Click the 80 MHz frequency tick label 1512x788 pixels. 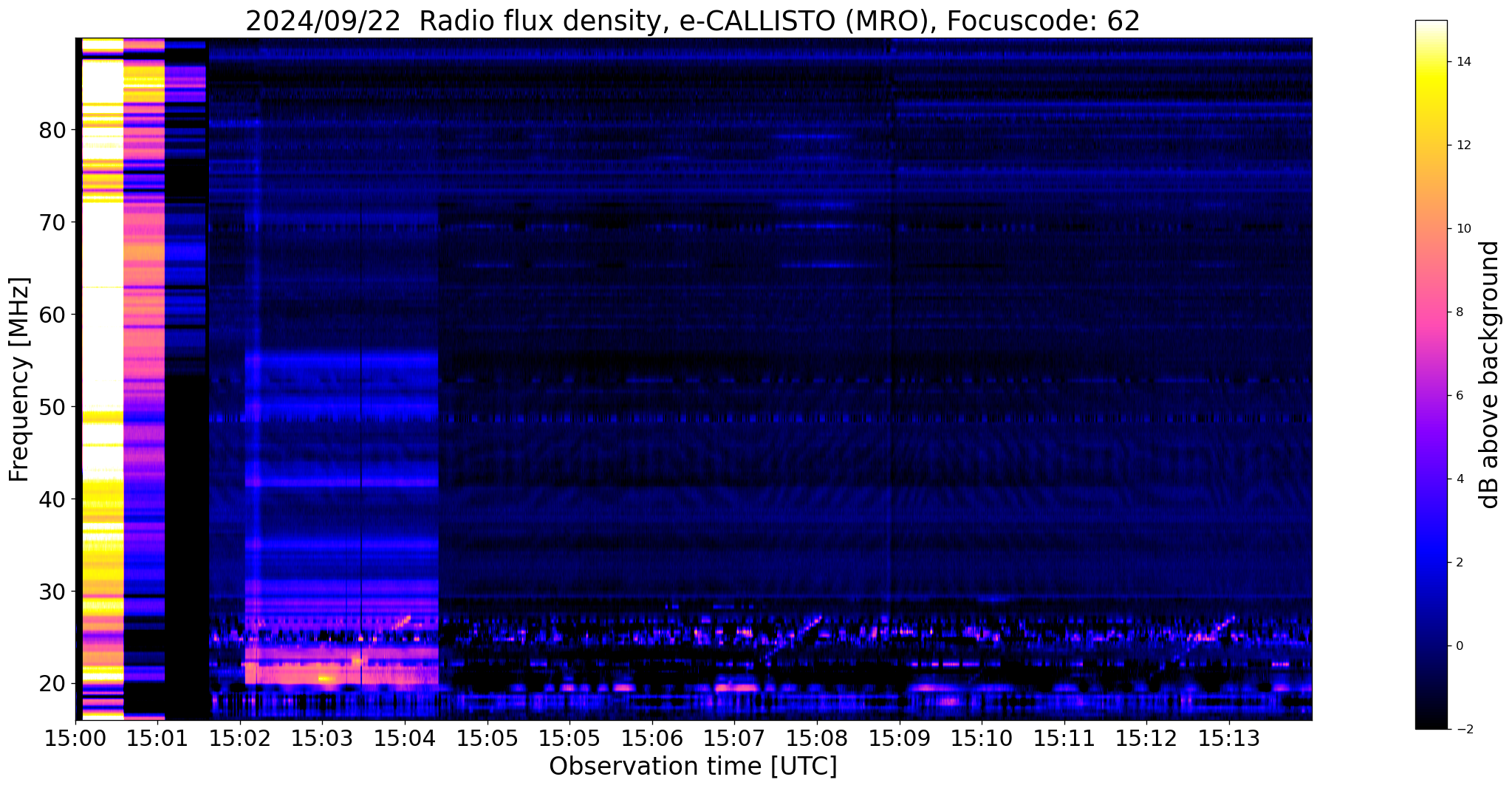point(52,130)
